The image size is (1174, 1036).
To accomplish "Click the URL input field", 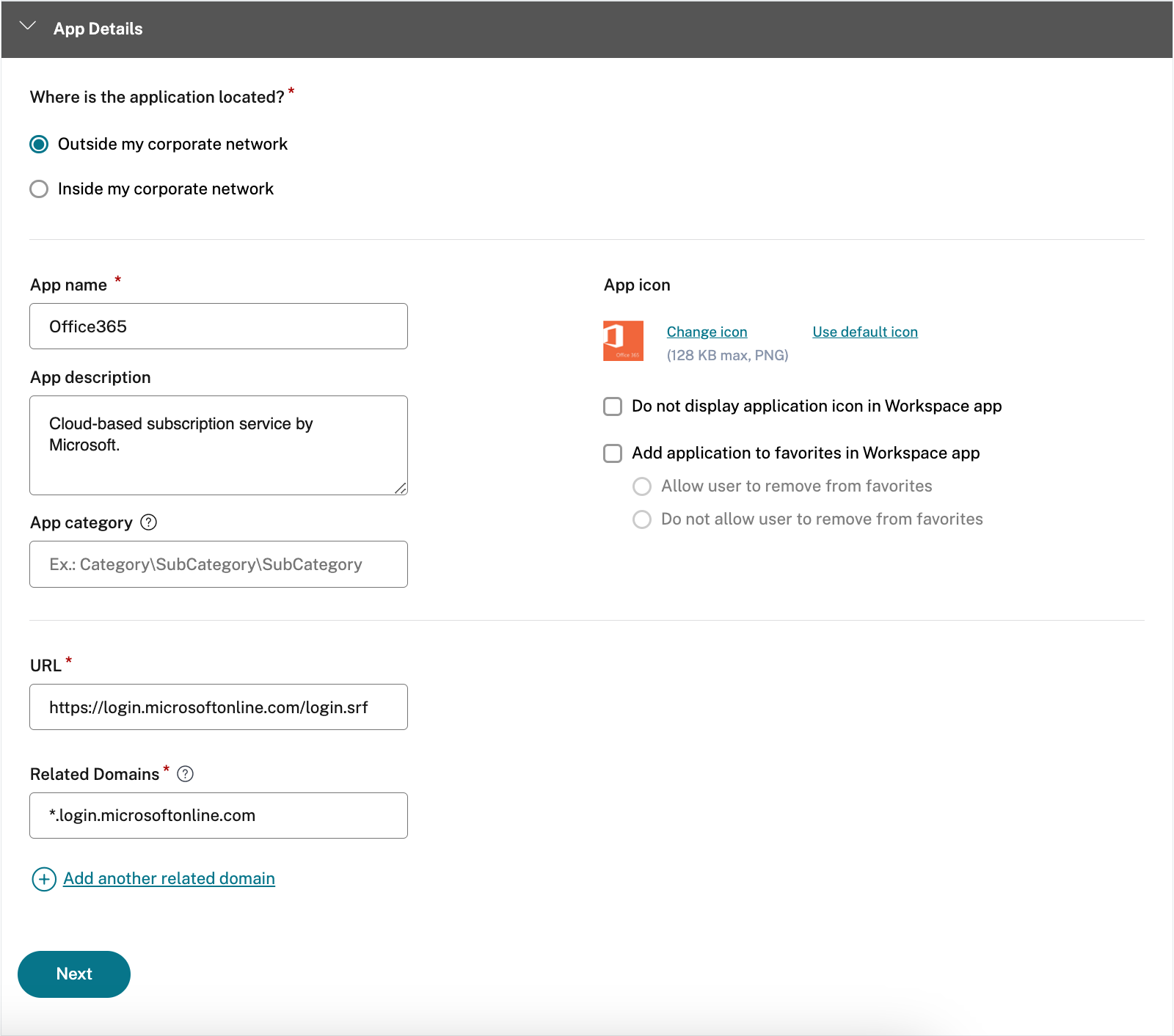I will pos(219,707).
